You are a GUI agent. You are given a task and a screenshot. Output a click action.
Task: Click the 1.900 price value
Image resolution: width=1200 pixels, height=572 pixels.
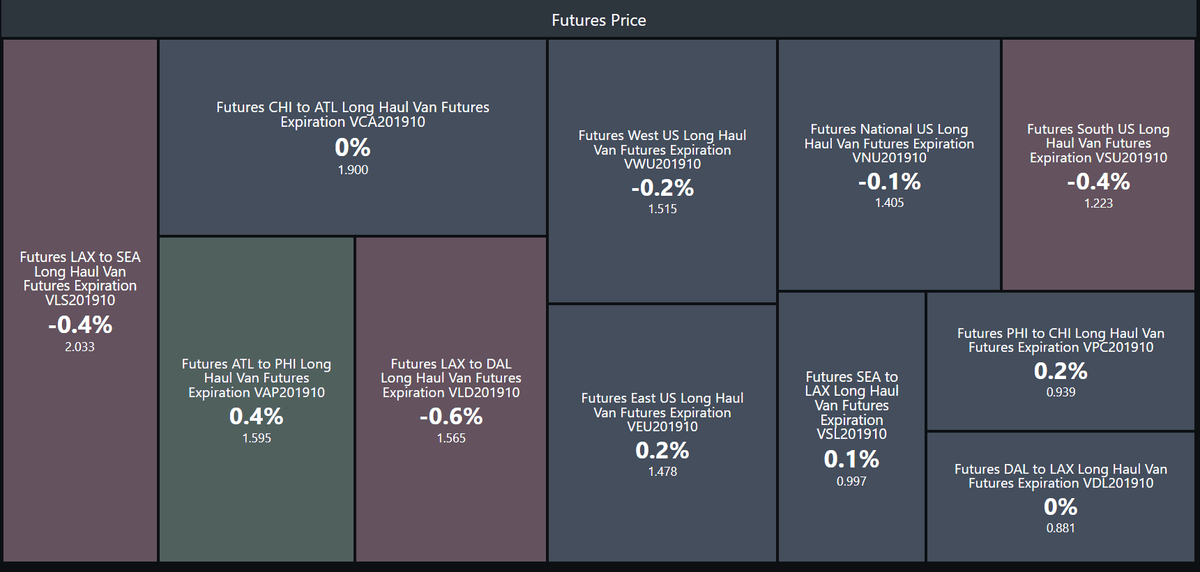[x=353, y=171]
